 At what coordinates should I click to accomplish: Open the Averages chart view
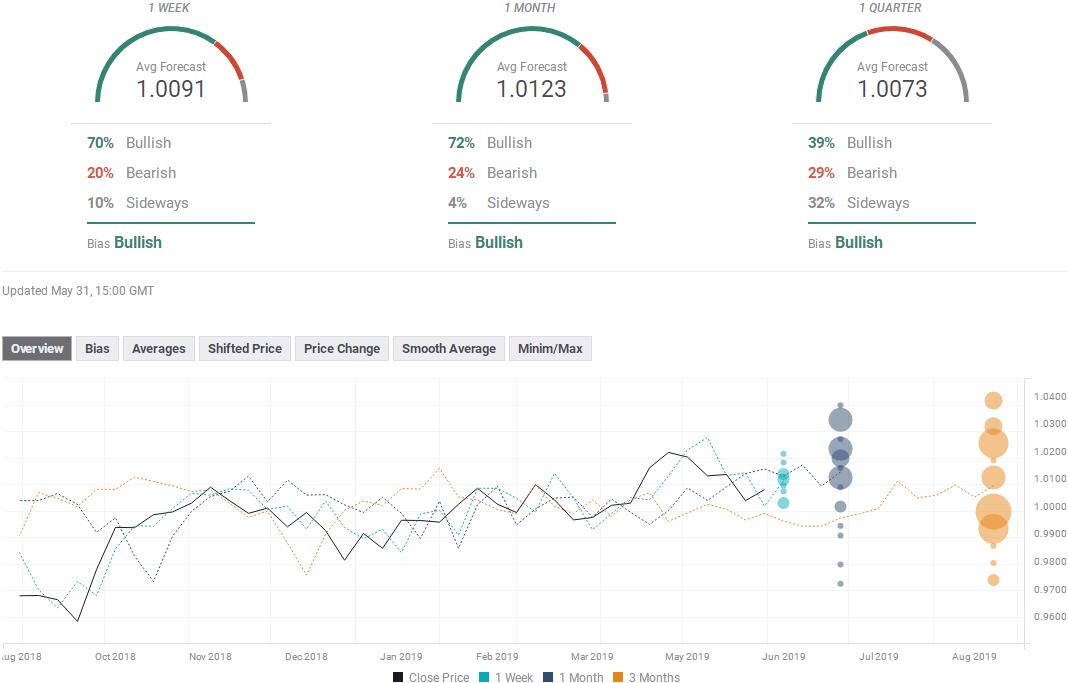coord(158,349)
